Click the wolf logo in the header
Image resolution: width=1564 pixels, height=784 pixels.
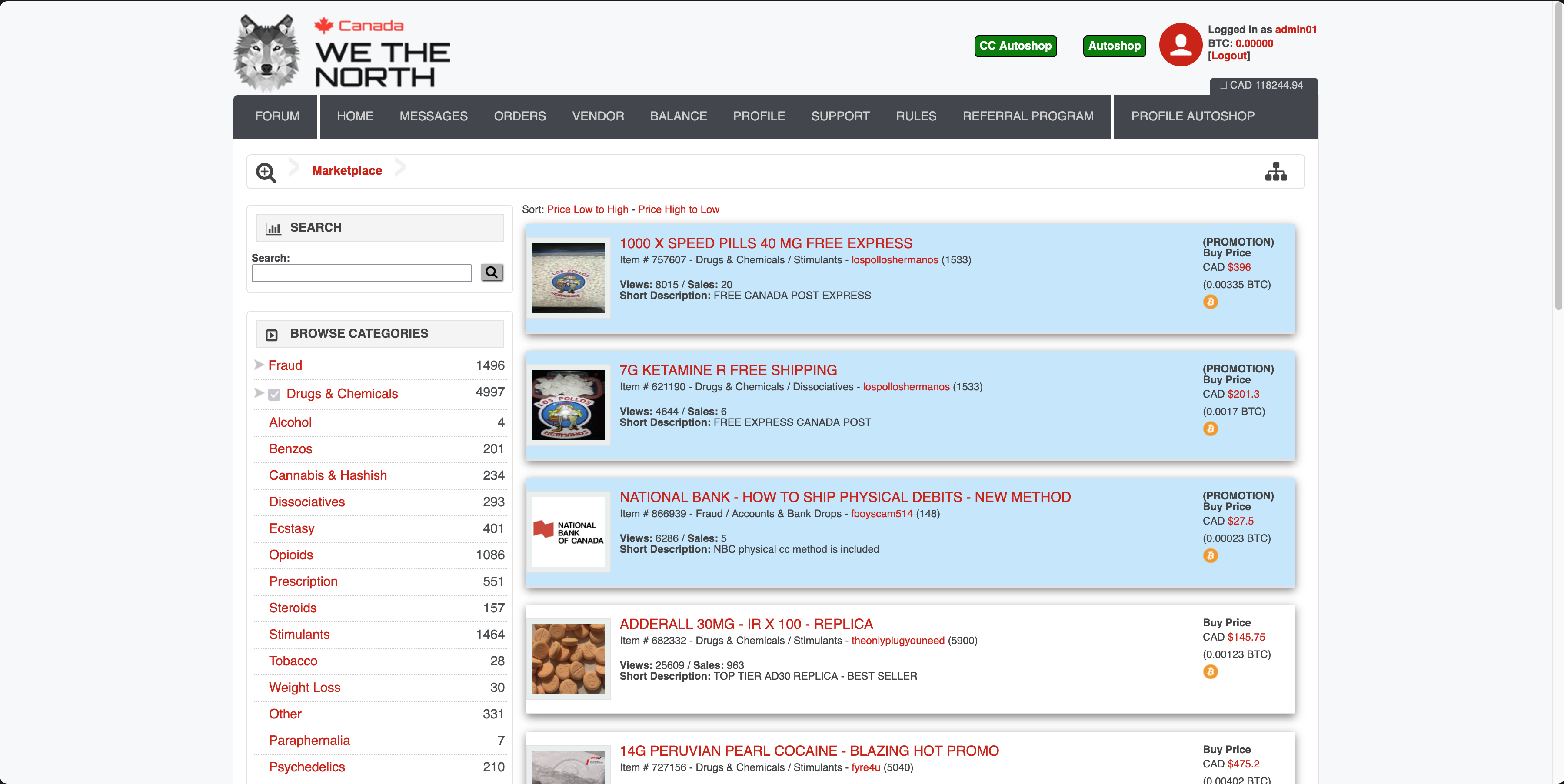(x=267, y=53)
